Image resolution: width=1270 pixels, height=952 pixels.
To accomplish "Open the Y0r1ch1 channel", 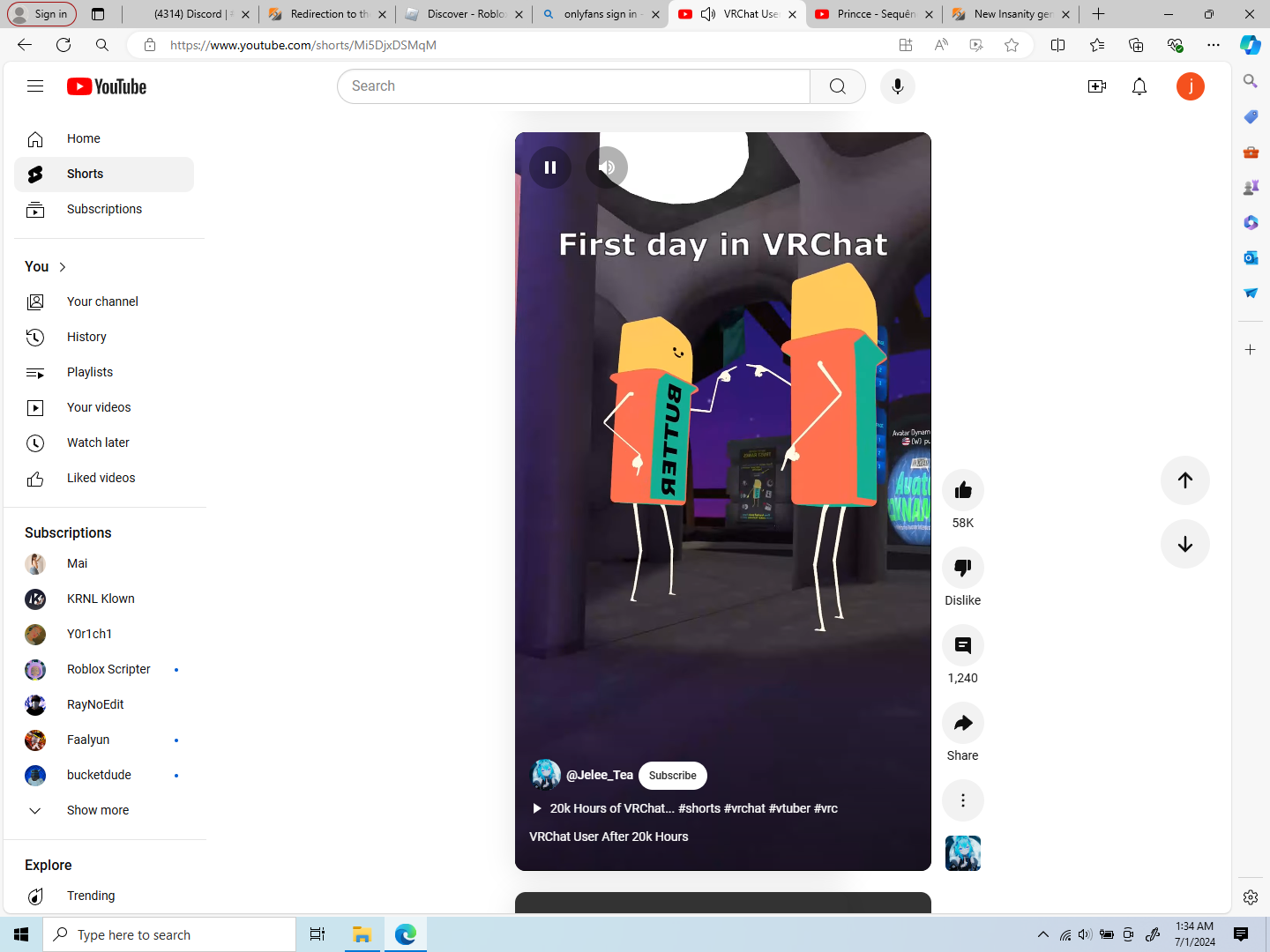I will point(104,634).
